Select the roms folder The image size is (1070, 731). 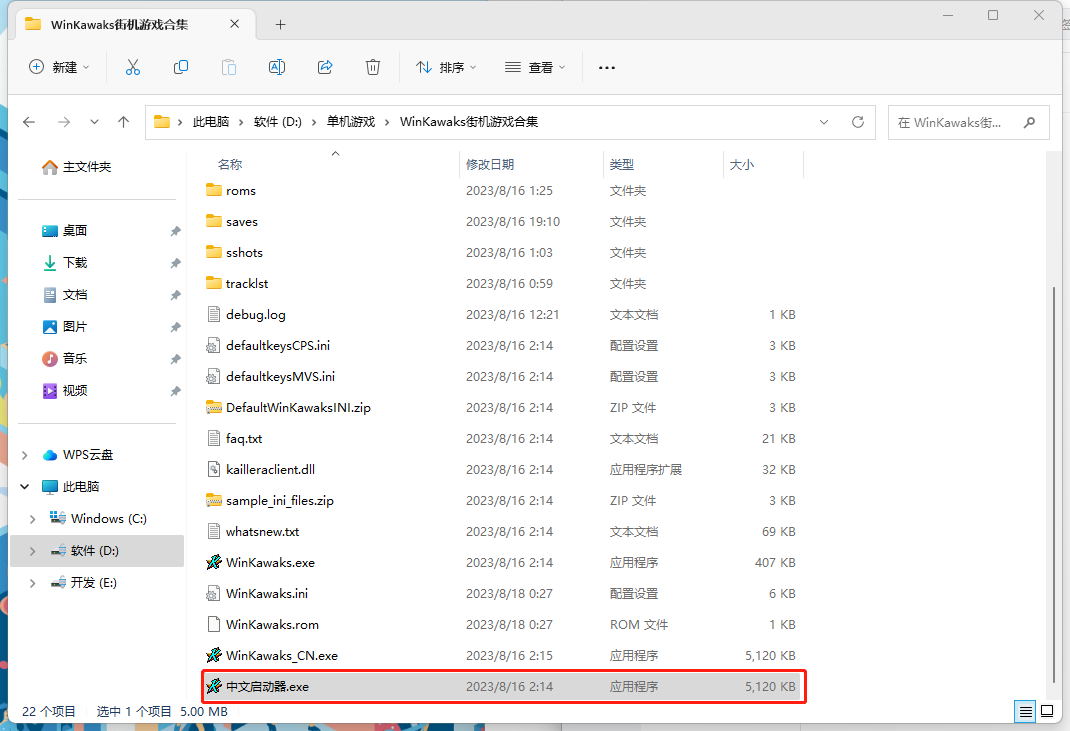(504, 190)
